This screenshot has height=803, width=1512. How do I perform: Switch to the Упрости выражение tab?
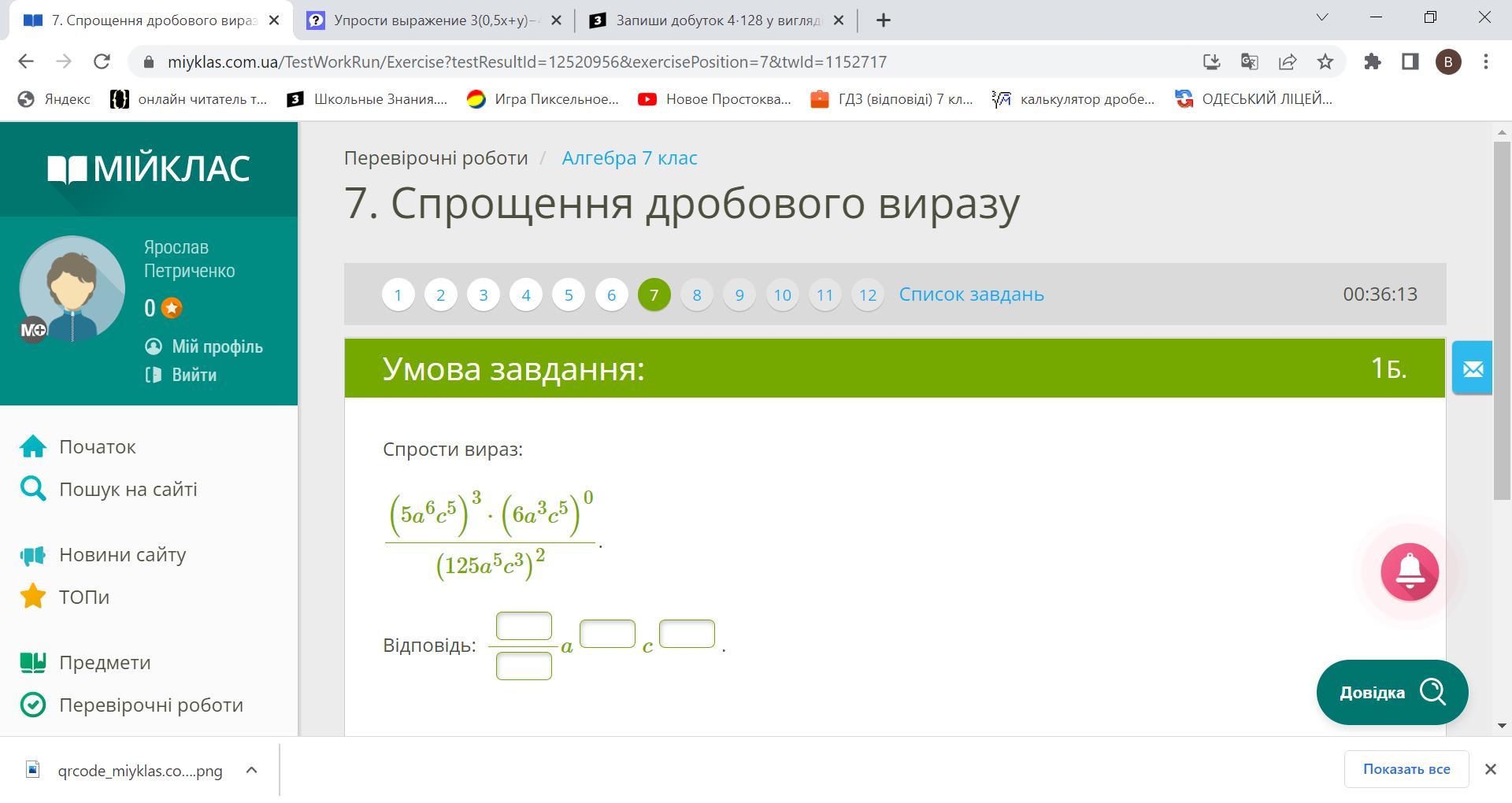point(430,20)
